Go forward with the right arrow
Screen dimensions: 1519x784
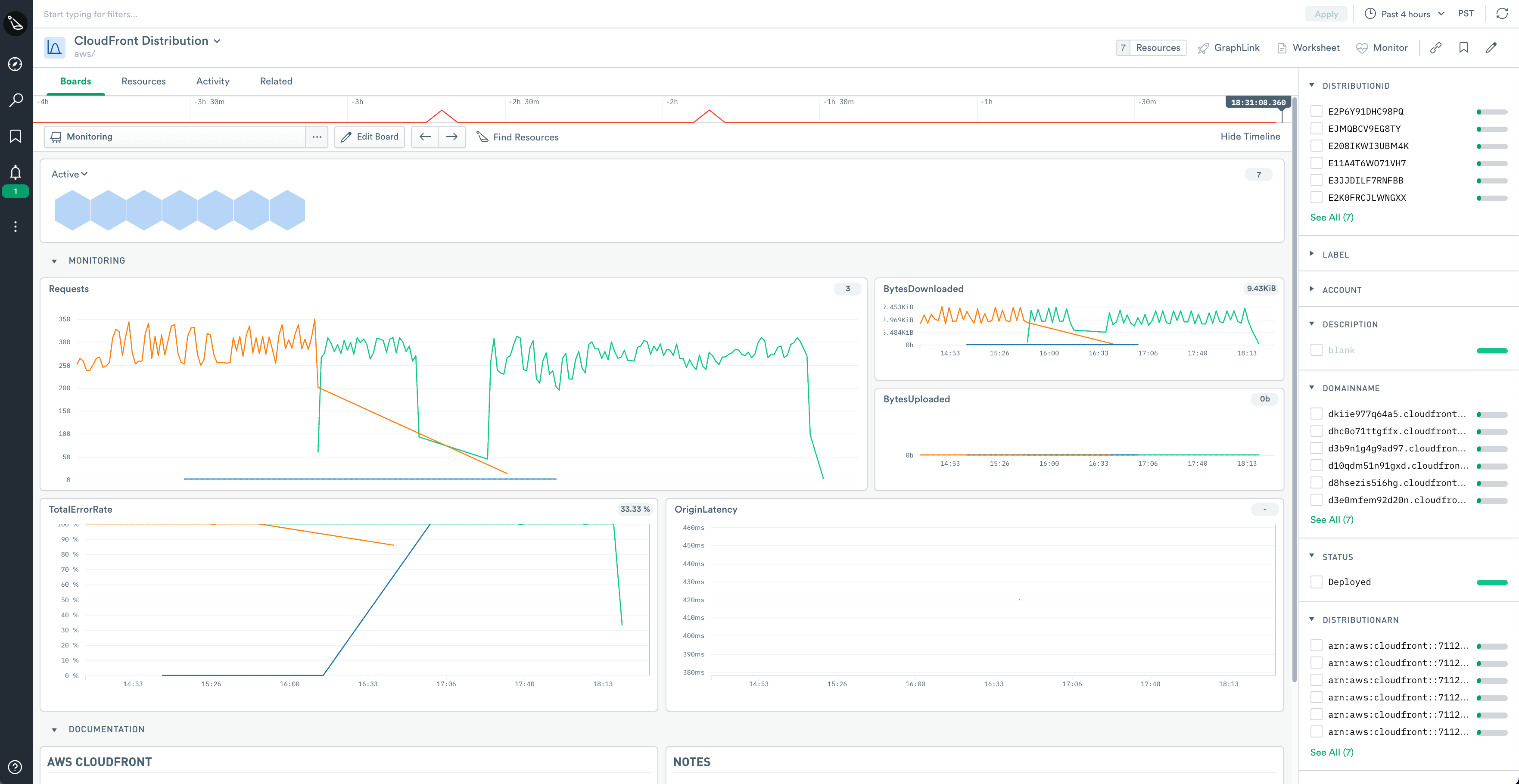coord(451,137)
